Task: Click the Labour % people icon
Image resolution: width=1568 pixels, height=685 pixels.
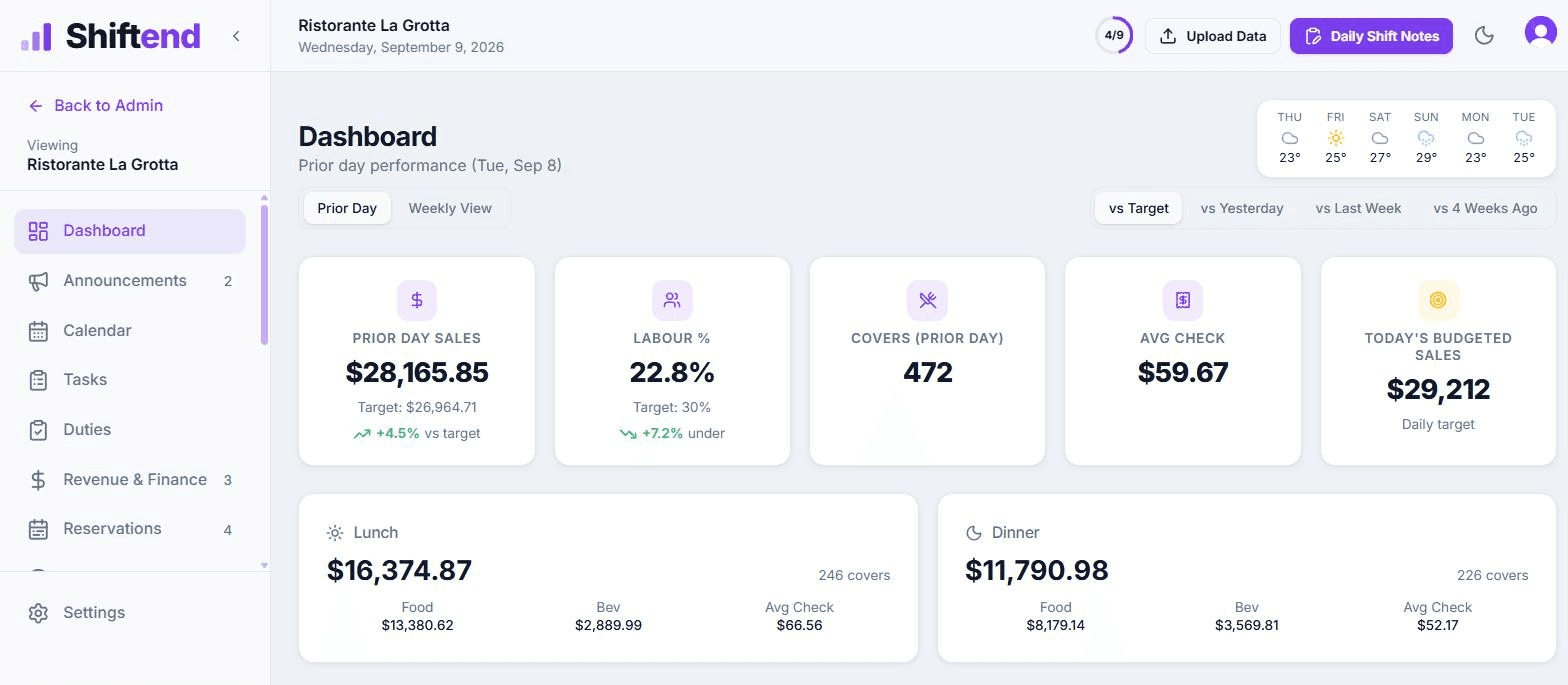Action: (x=672, y=300)
